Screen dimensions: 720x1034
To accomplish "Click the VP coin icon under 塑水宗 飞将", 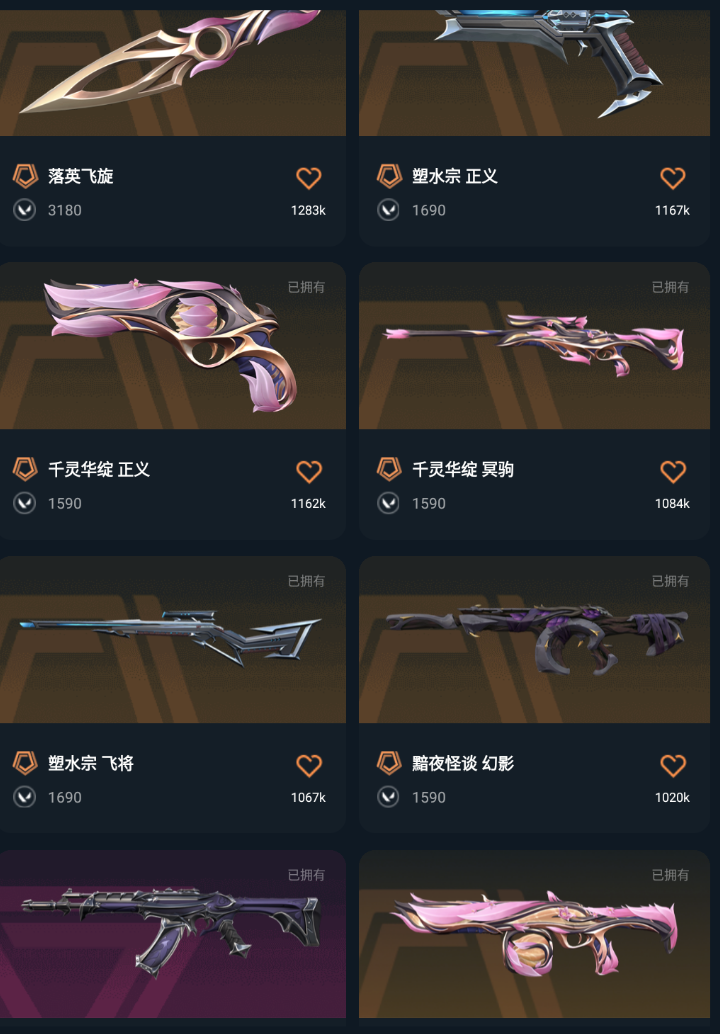I will [24, 797].
